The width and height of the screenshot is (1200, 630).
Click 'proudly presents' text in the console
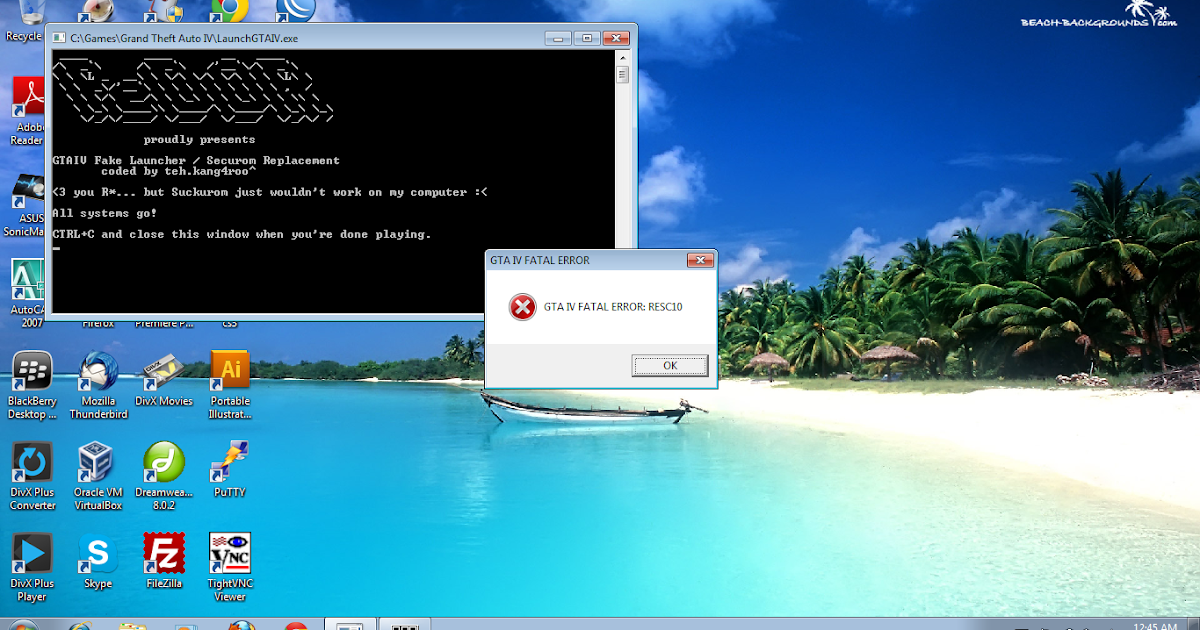(199, 140)
